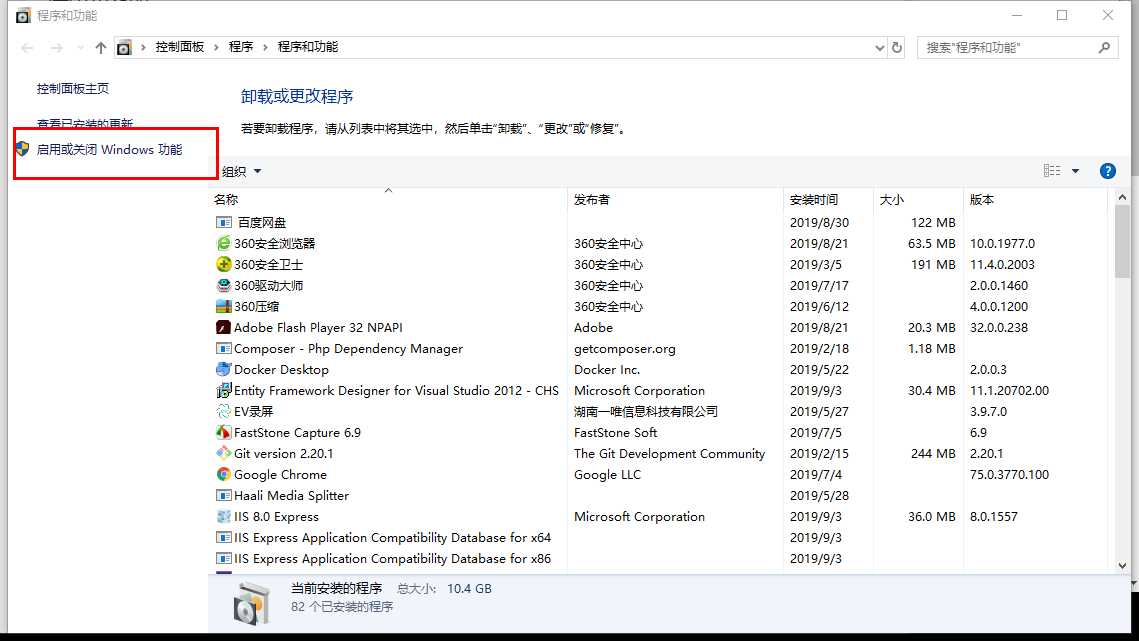Click 控制面板 breadcrumb segment
Viewport: 1139px width, 641px height.
pyautogui.click(x=179, y=47)
